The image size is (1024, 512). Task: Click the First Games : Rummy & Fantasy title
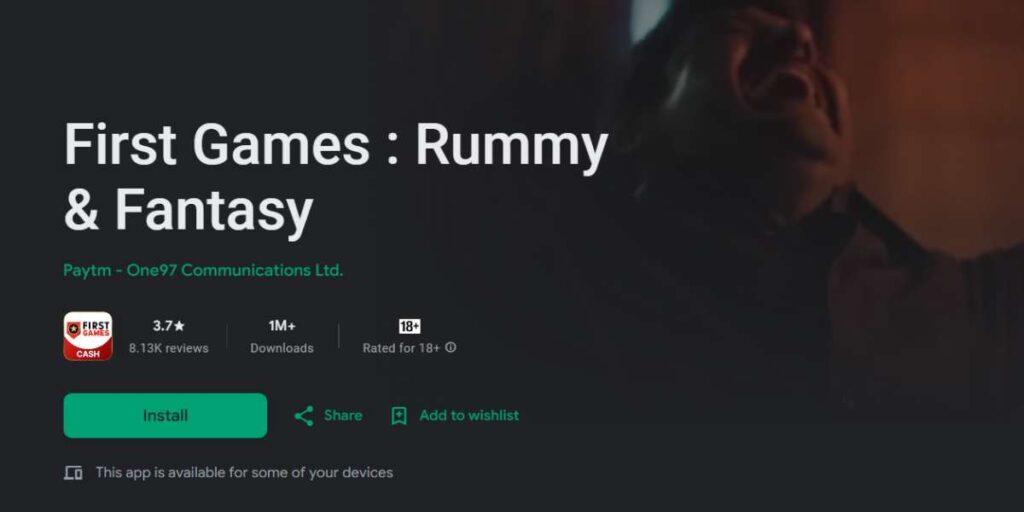pos(336,178)
